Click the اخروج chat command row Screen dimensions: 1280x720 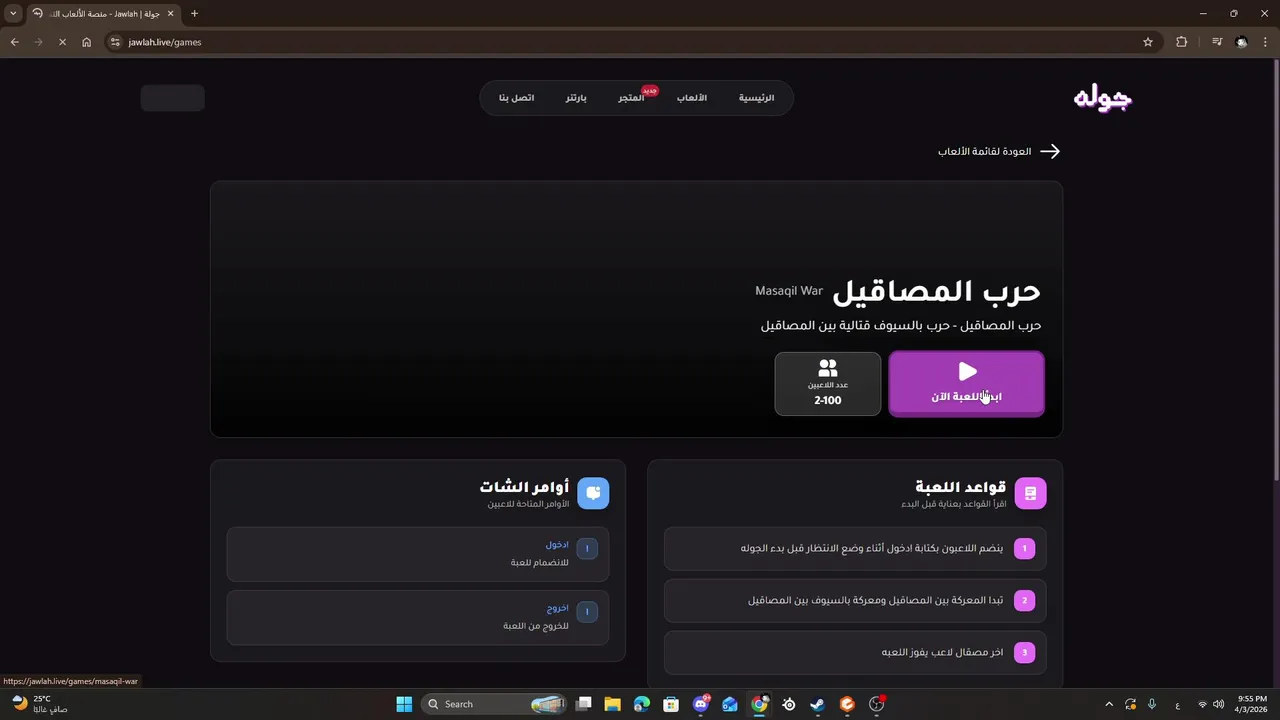[x=418, y=617]
